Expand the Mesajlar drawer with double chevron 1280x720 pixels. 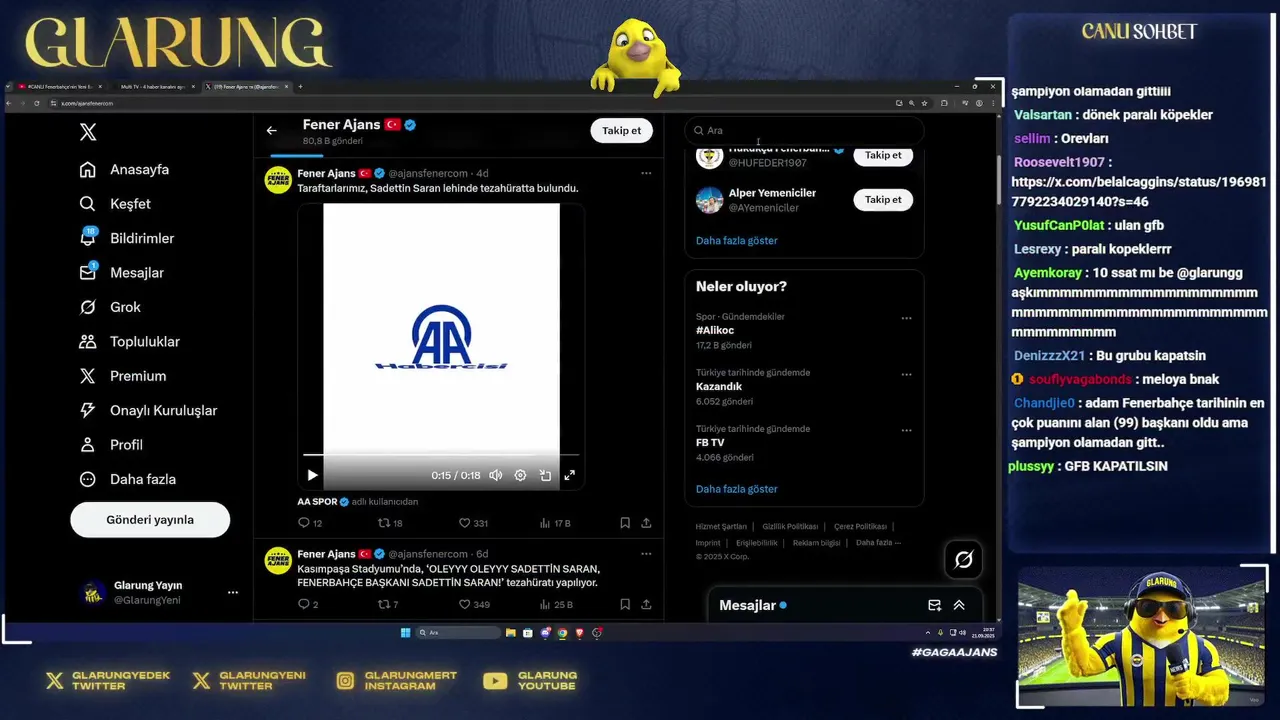click(x=959, y=606)
